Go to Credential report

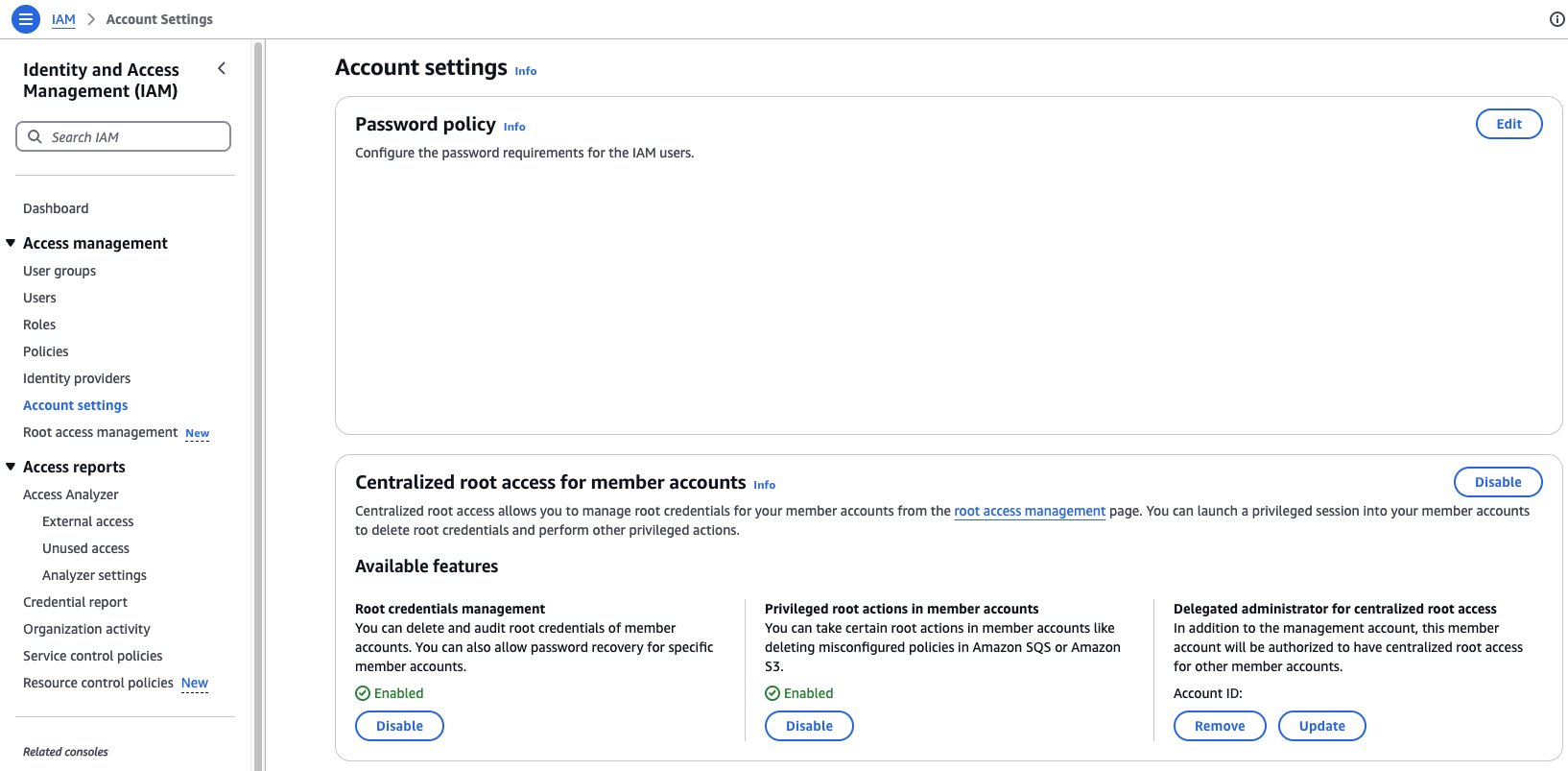(x=75, y=602)
